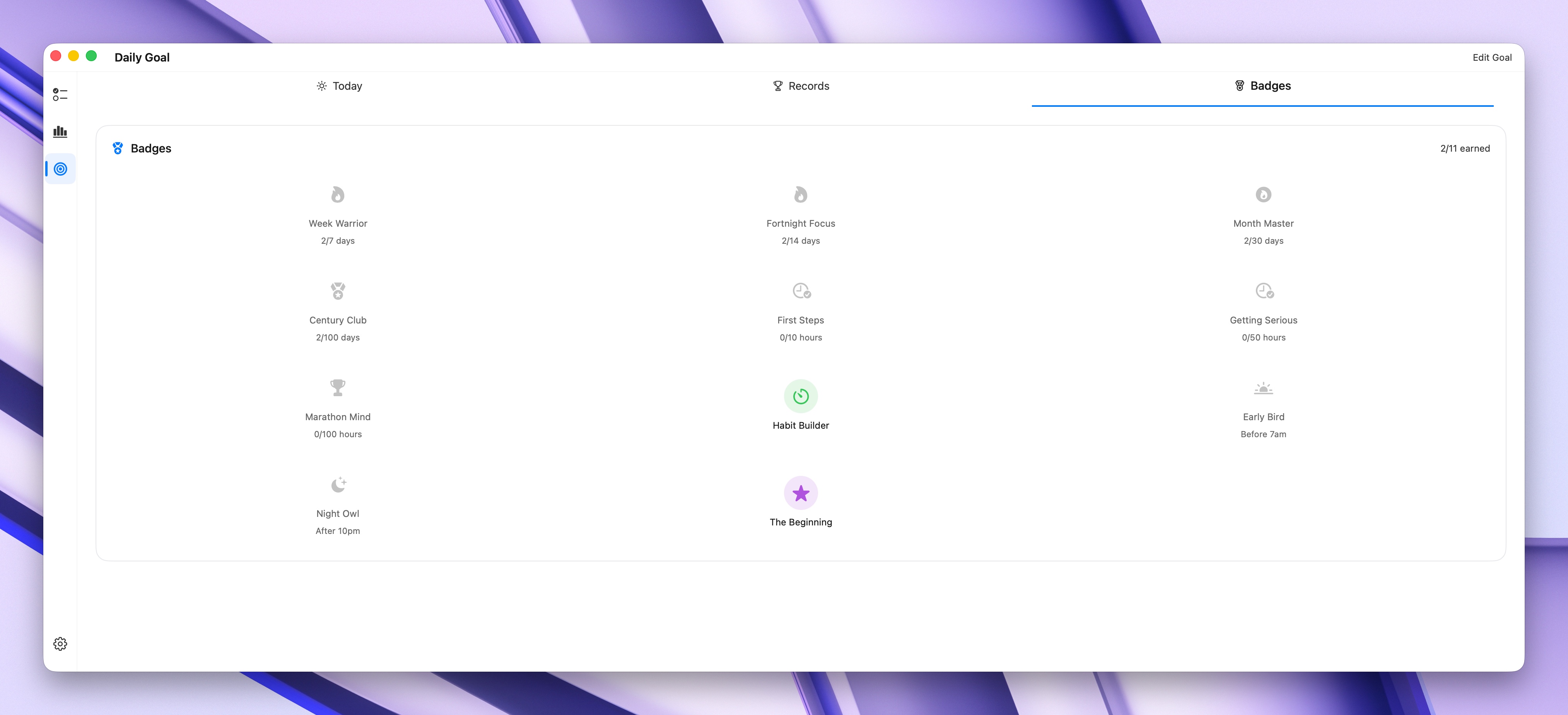Open the task list sidebar icon
Screen dimensions: 1568x715
pyautogui.click(x=60, y=94)
